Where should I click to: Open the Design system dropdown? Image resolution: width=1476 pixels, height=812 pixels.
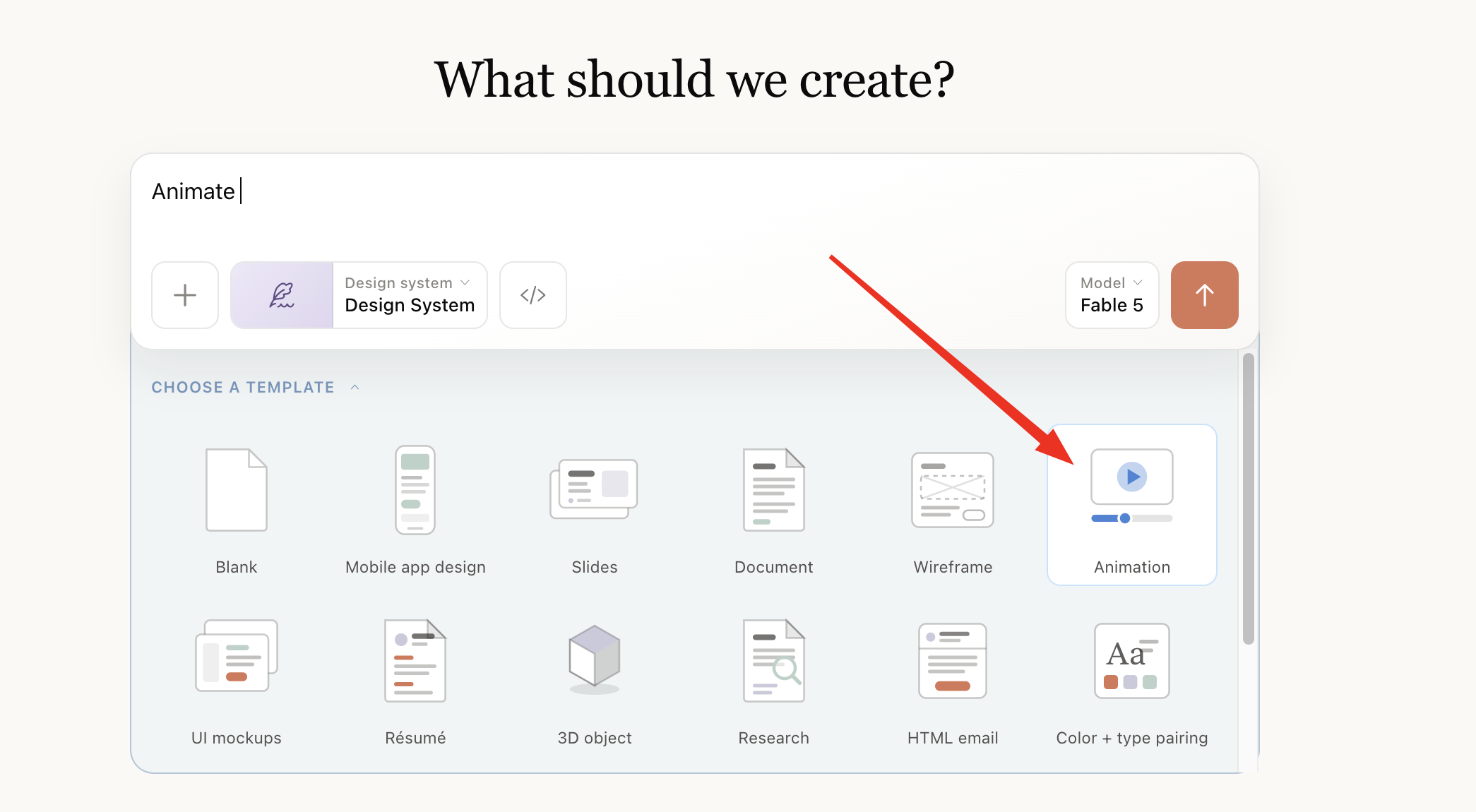pos(410,295)
